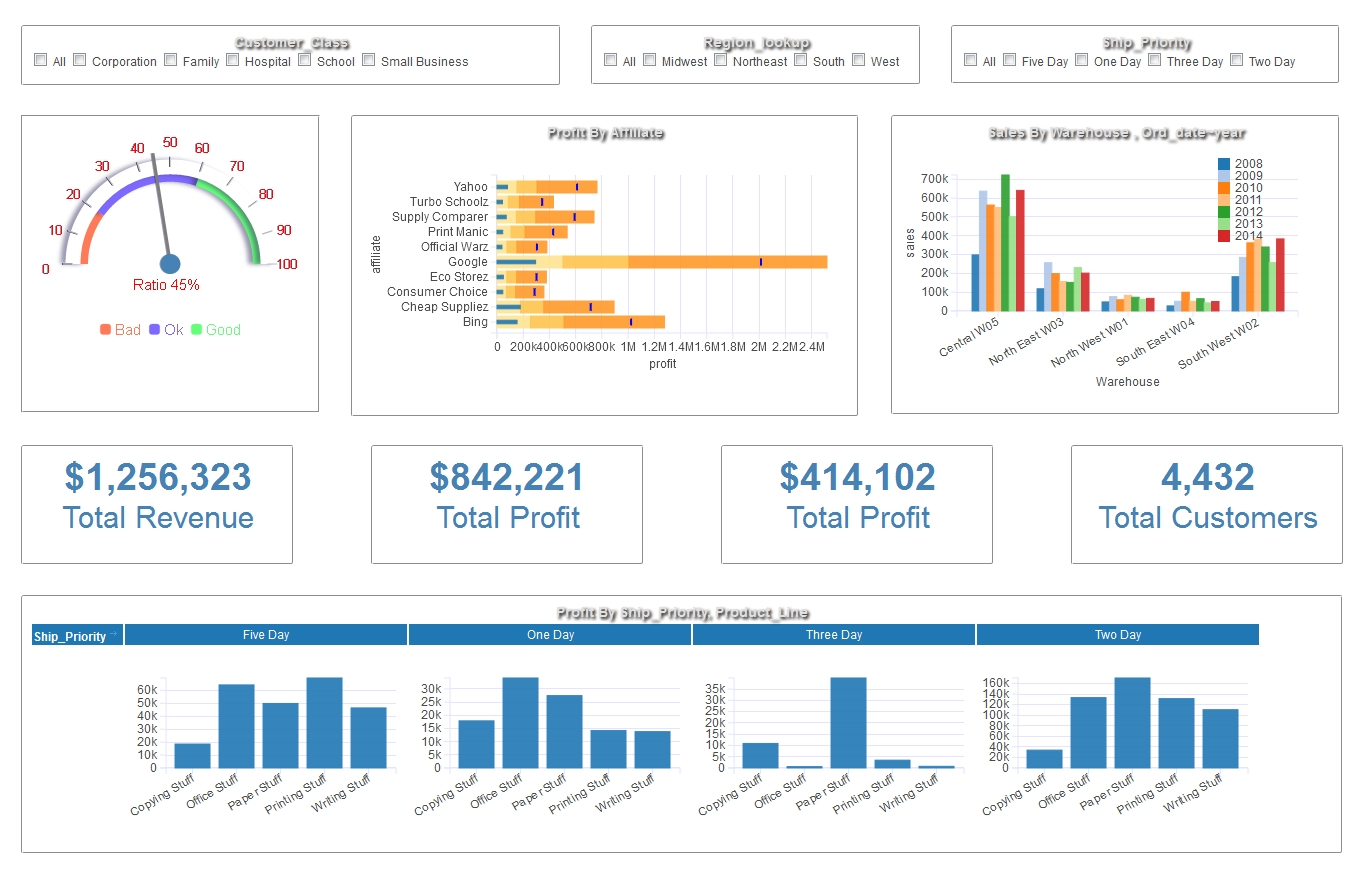The image size is (1365, 874).
Task: Open the Ship_Priority column sort dropdown
Action: pyautogui.click(x=114, y=634)
